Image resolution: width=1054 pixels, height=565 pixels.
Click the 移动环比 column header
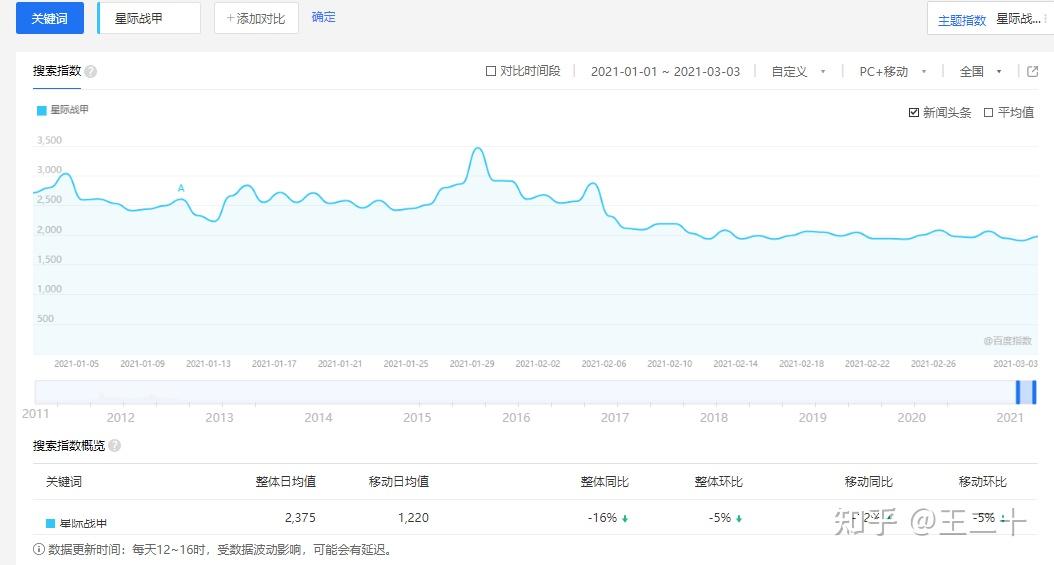coord(983,482)
